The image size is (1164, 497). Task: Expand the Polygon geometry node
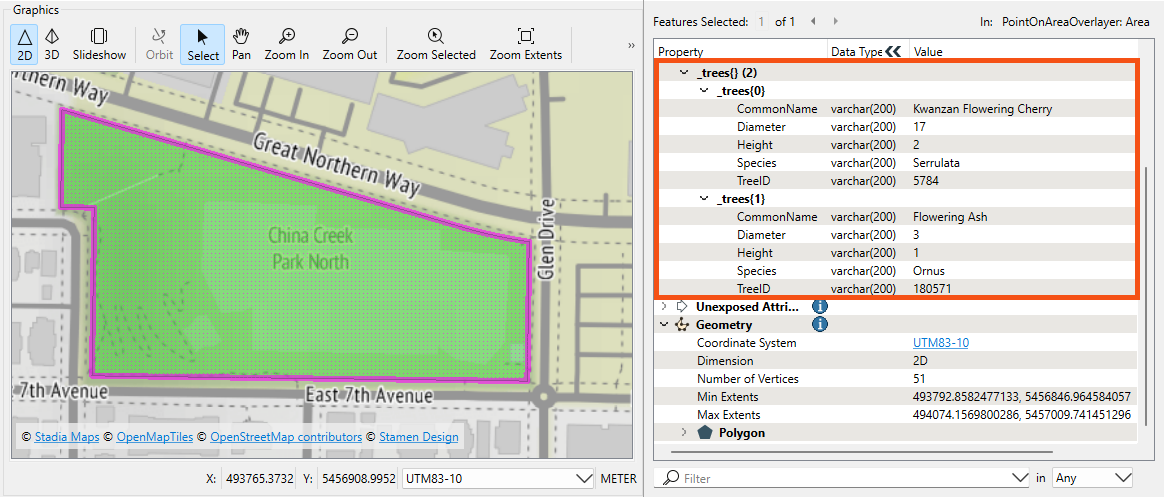[684, 433]
